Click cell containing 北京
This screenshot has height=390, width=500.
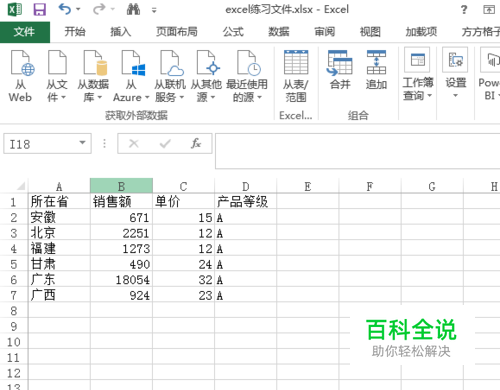click(59, 233)
